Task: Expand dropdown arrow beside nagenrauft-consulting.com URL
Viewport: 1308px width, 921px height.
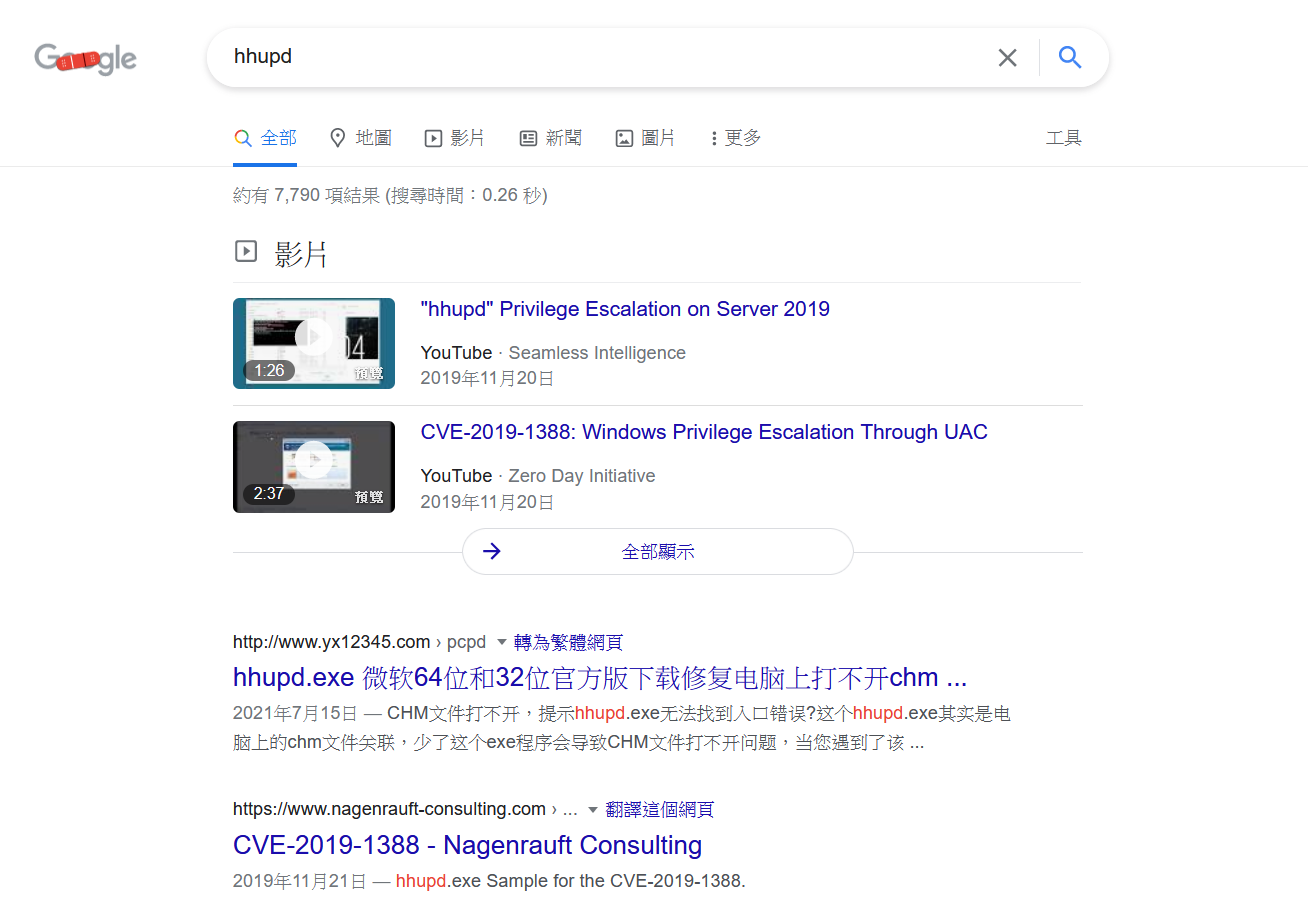Action: pyautogui.click(x=593, y=809)
